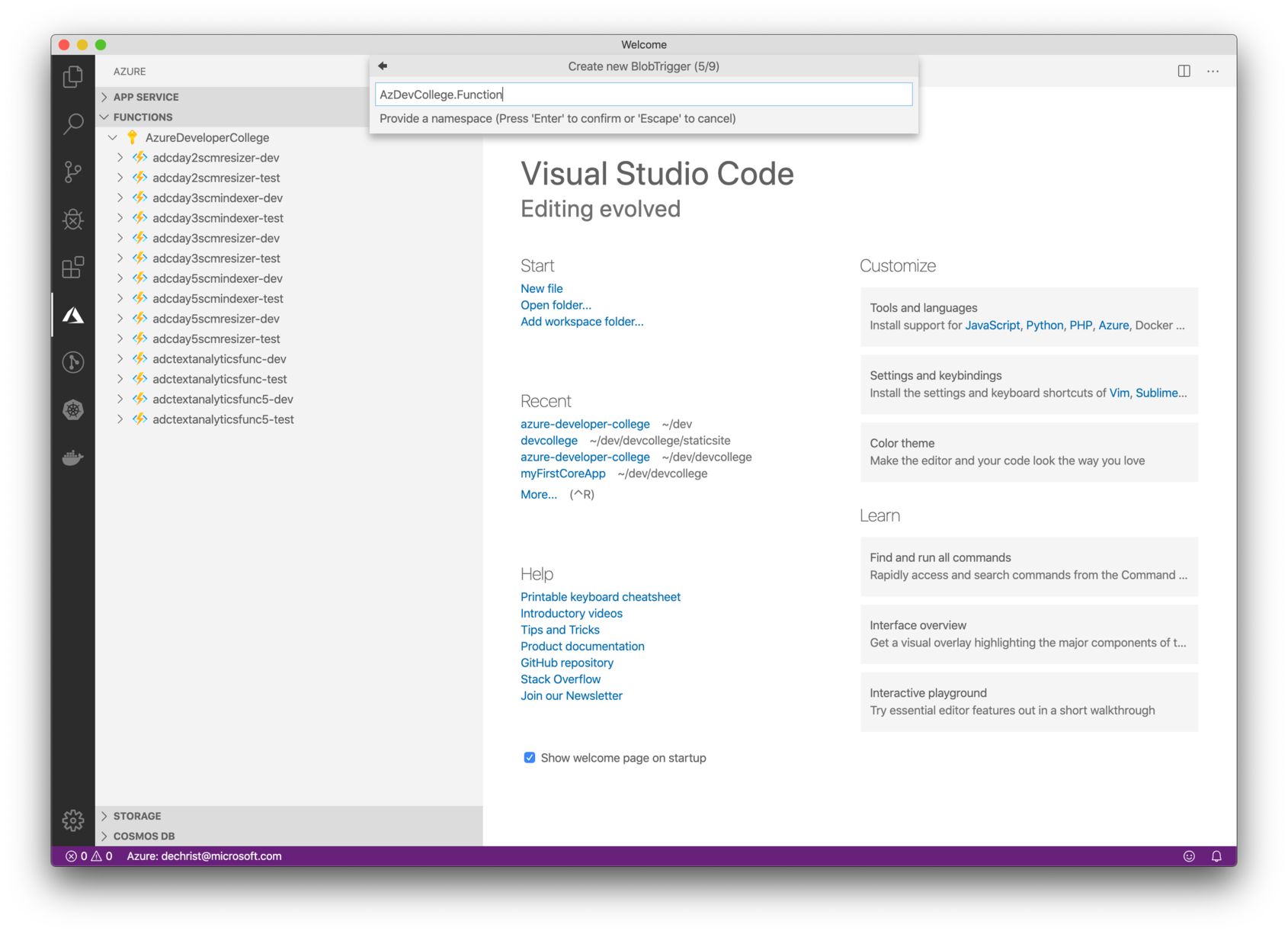
Task: Open the Docker extension icon
Action: (72, 457)
